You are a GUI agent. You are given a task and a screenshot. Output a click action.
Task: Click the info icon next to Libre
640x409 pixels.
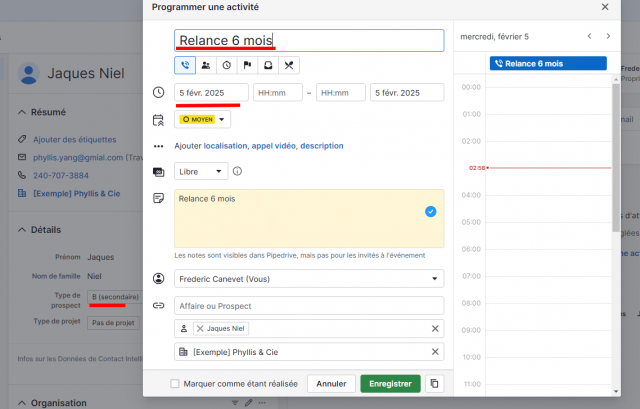coord(237,171)
